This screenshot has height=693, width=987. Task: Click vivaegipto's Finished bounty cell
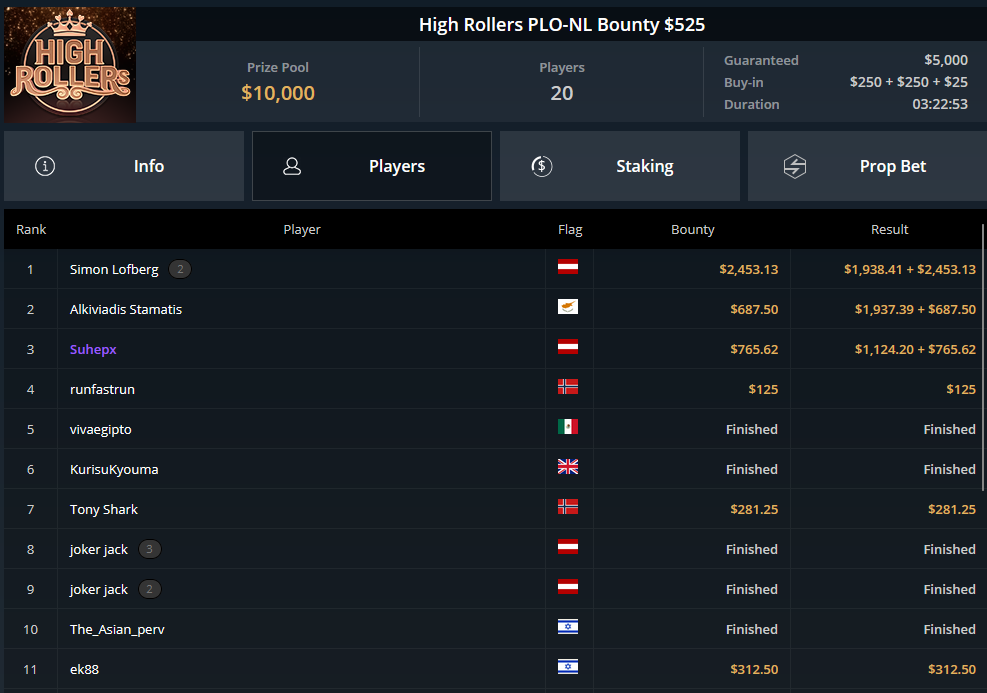point(752,429)
